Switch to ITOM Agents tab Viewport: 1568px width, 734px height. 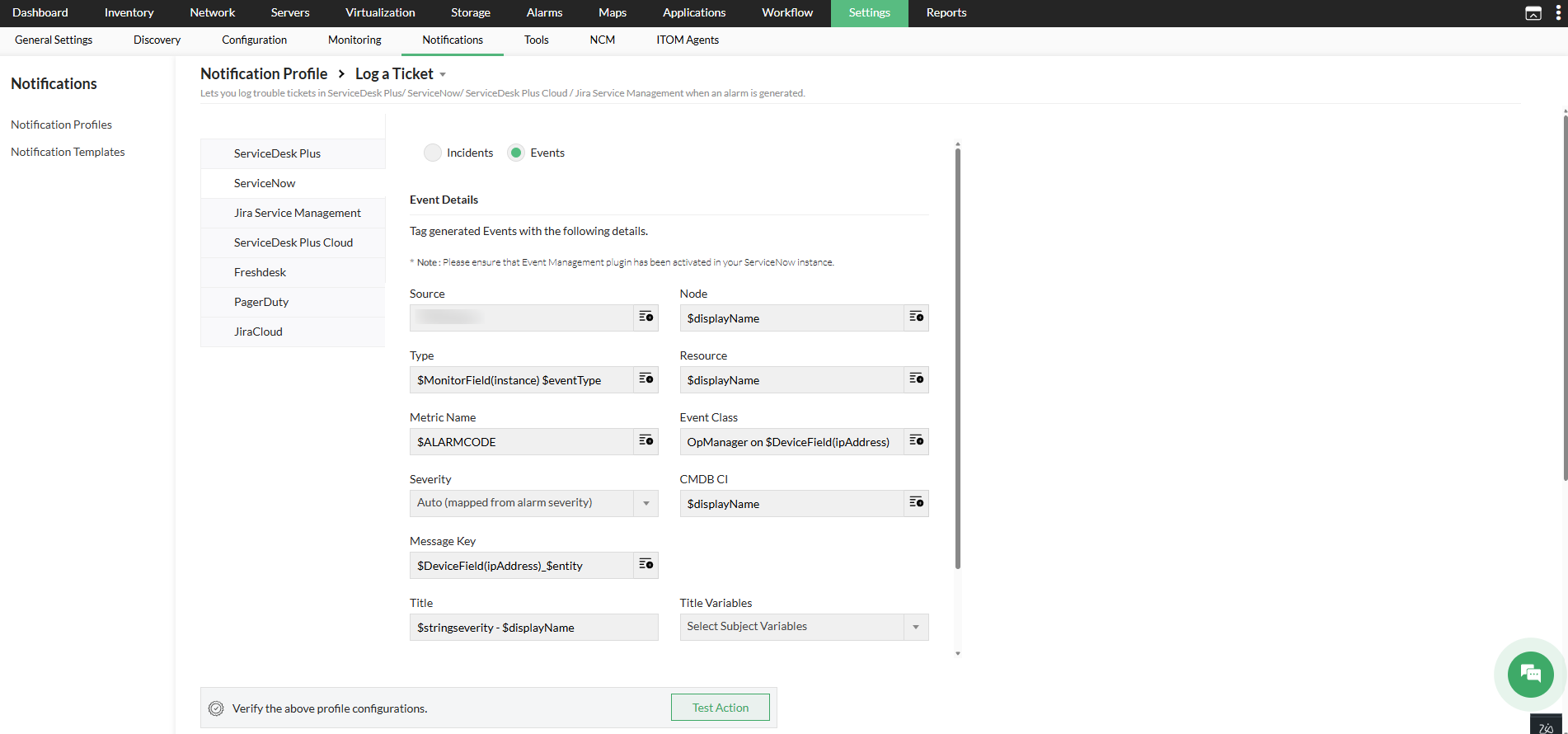[688, 40]
